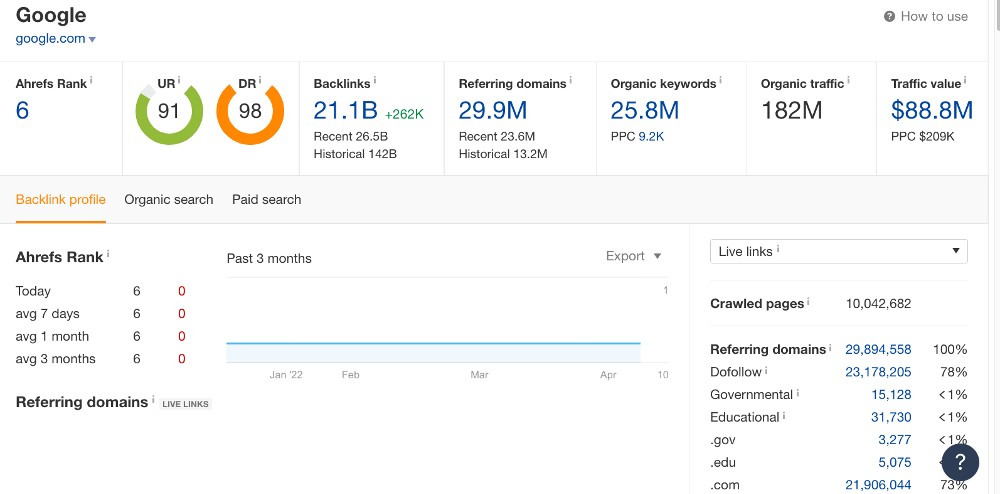Open the 25.8M organic keywords report
The height and width of the screenshot is (494, 1000).
(x=645, y=110)
